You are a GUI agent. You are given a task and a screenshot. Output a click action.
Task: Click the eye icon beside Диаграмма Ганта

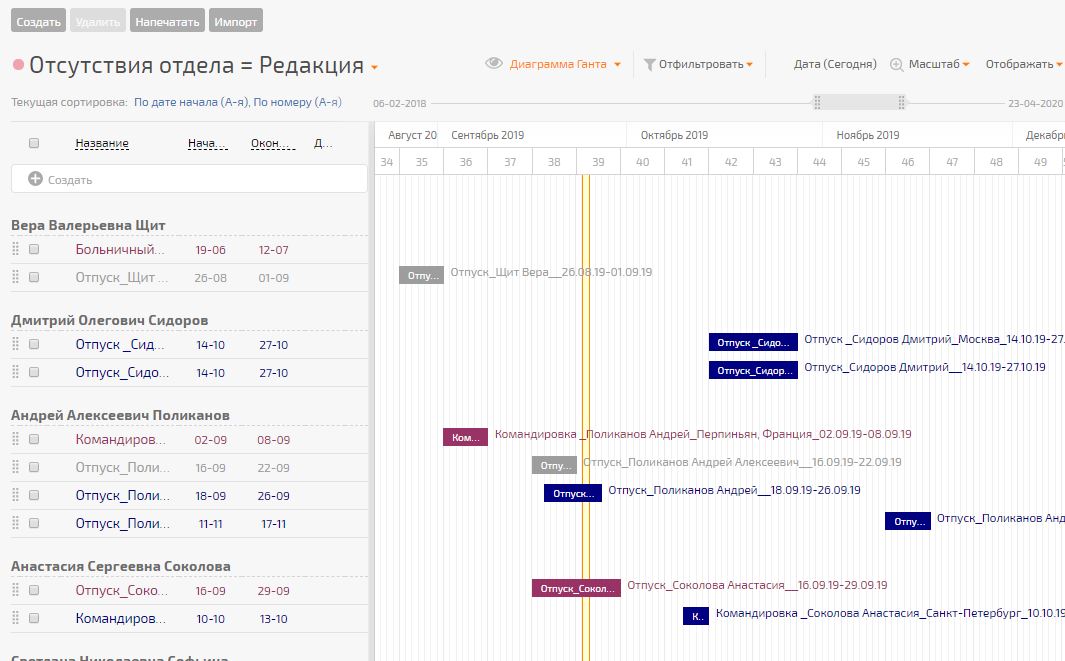tap(493, 64)
